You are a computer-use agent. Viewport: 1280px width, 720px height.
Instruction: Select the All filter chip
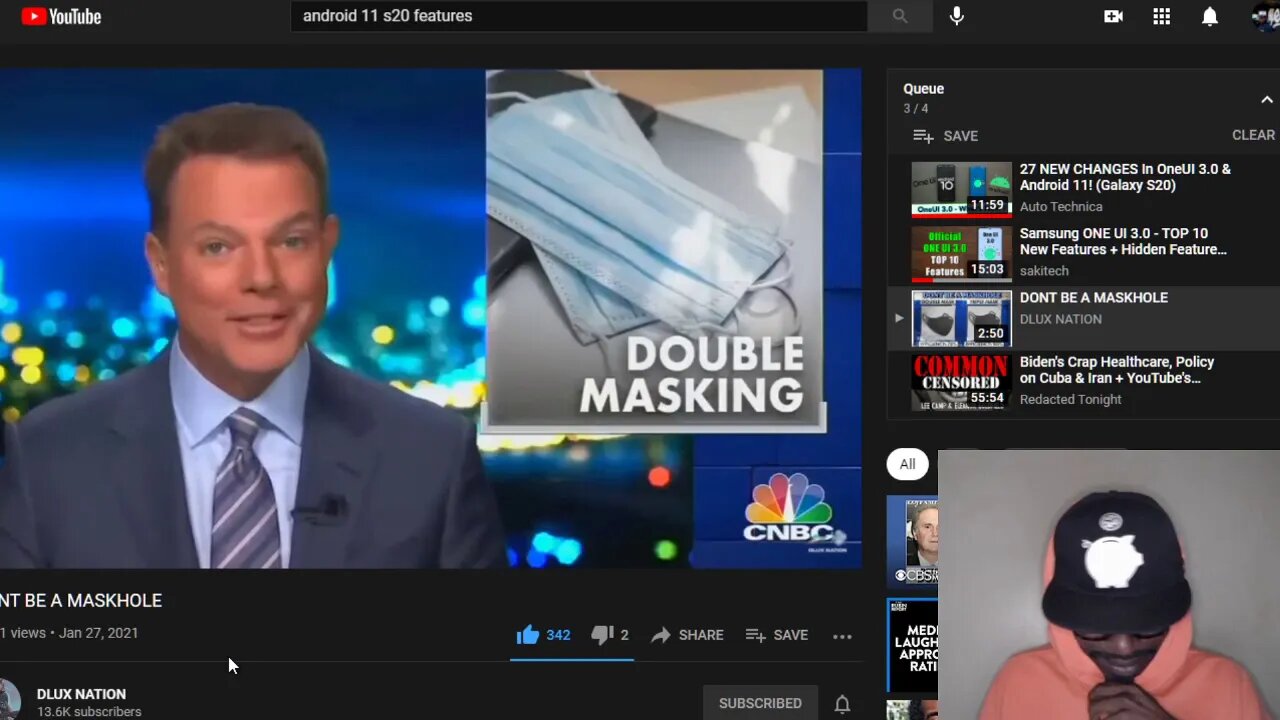[x=907, y=464]
